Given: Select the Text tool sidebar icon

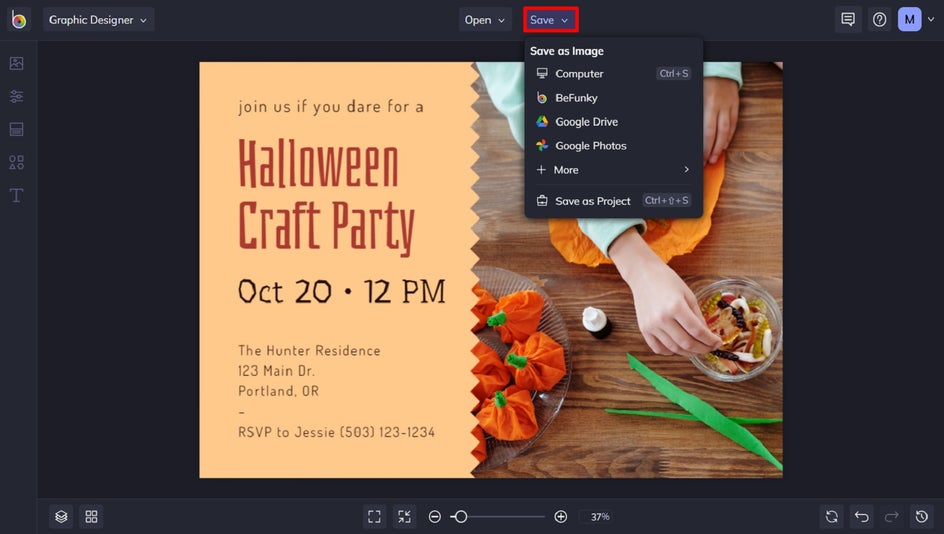Looking at the screenshot, I should click(x=17, y=195).
